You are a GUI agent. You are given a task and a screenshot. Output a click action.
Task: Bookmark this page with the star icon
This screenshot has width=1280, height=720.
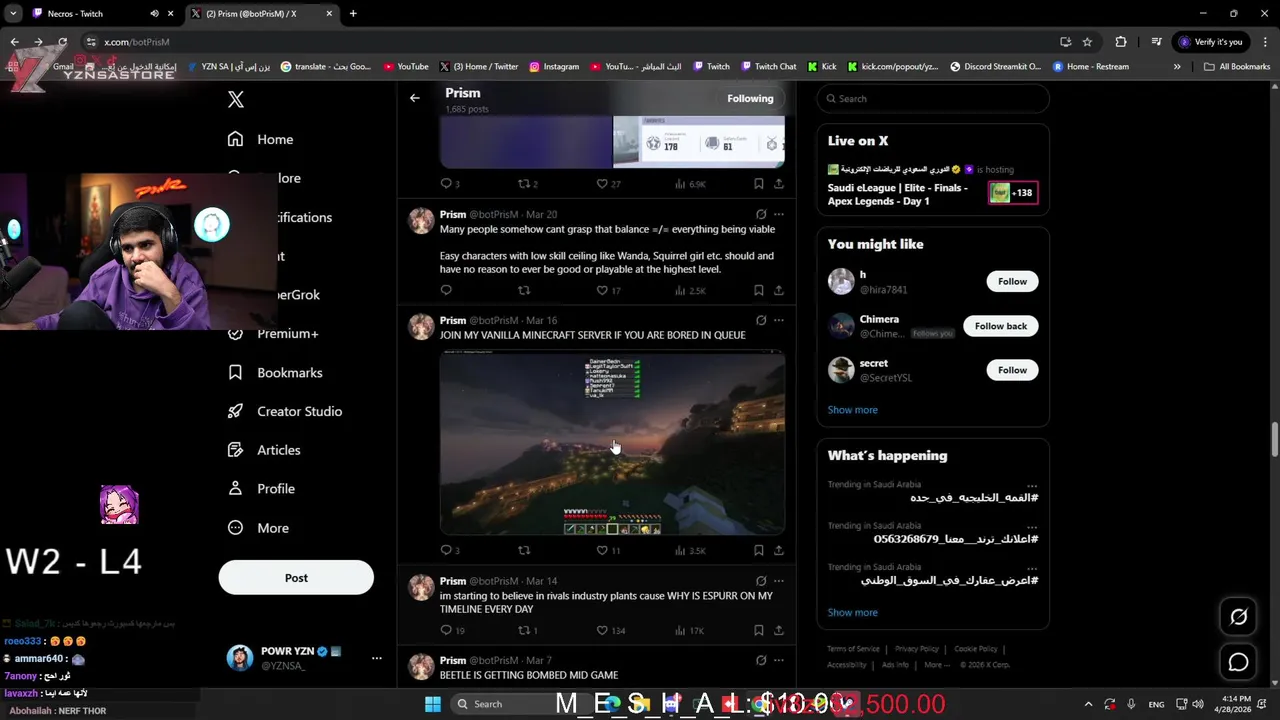pyautogui.click(x=1087, y=42)
